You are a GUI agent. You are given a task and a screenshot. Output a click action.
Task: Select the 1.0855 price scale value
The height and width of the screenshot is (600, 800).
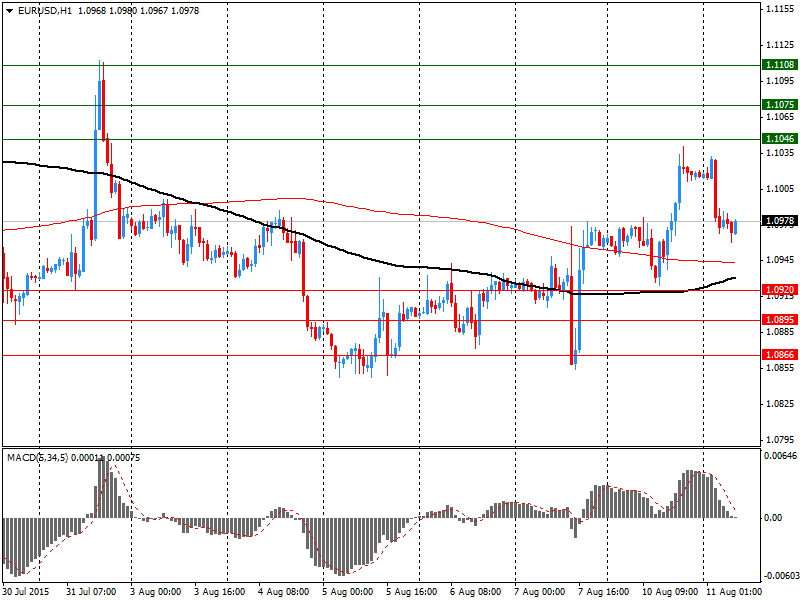pyautogui.click(x=781, y=367)
